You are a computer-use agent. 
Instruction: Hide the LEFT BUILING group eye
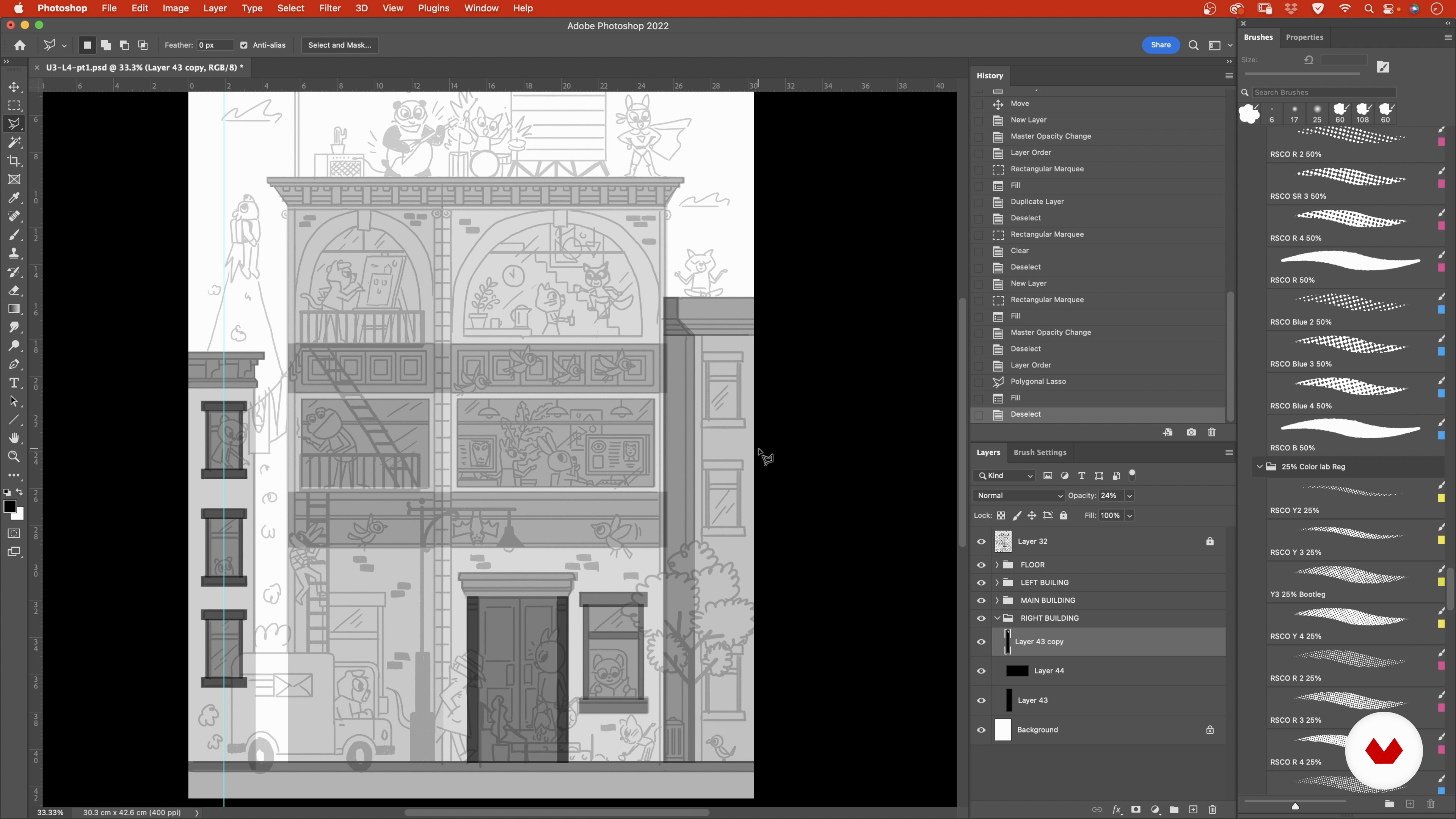click(x=981, y=583)
